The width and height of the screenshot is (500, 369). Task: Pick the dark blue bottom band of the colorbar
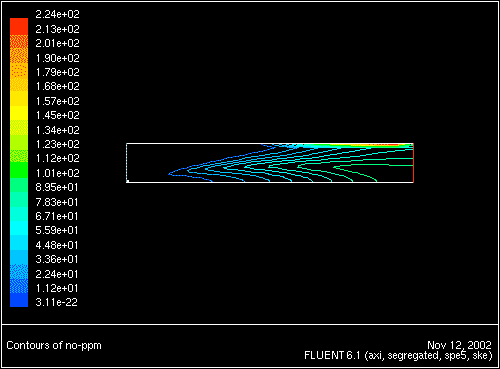pos(19,300)
